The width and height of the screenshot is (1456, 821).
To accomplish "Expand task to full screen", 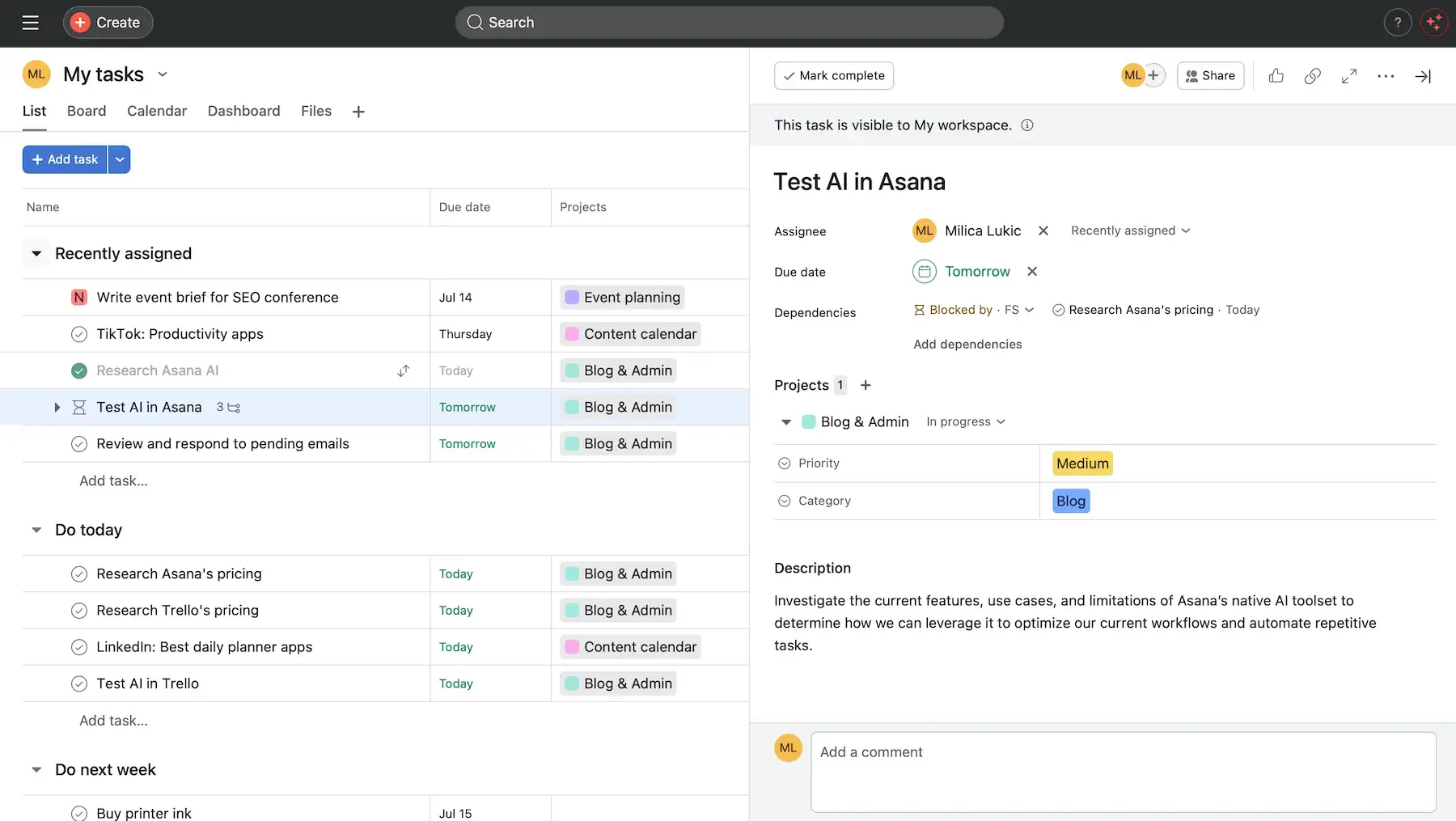I will coord(1349,76).
